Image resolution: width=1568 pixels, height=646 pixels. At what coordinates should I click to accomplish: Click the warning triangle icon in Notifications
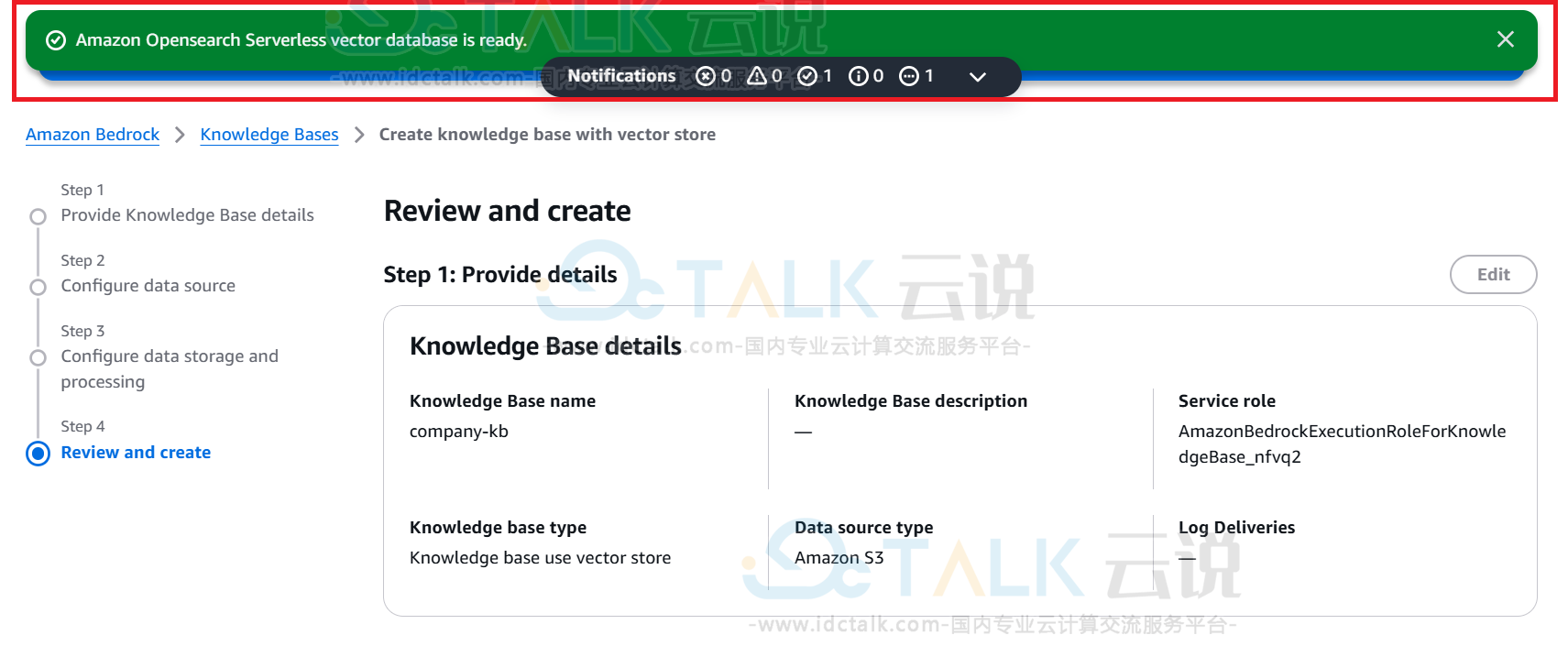pos(757,76)
